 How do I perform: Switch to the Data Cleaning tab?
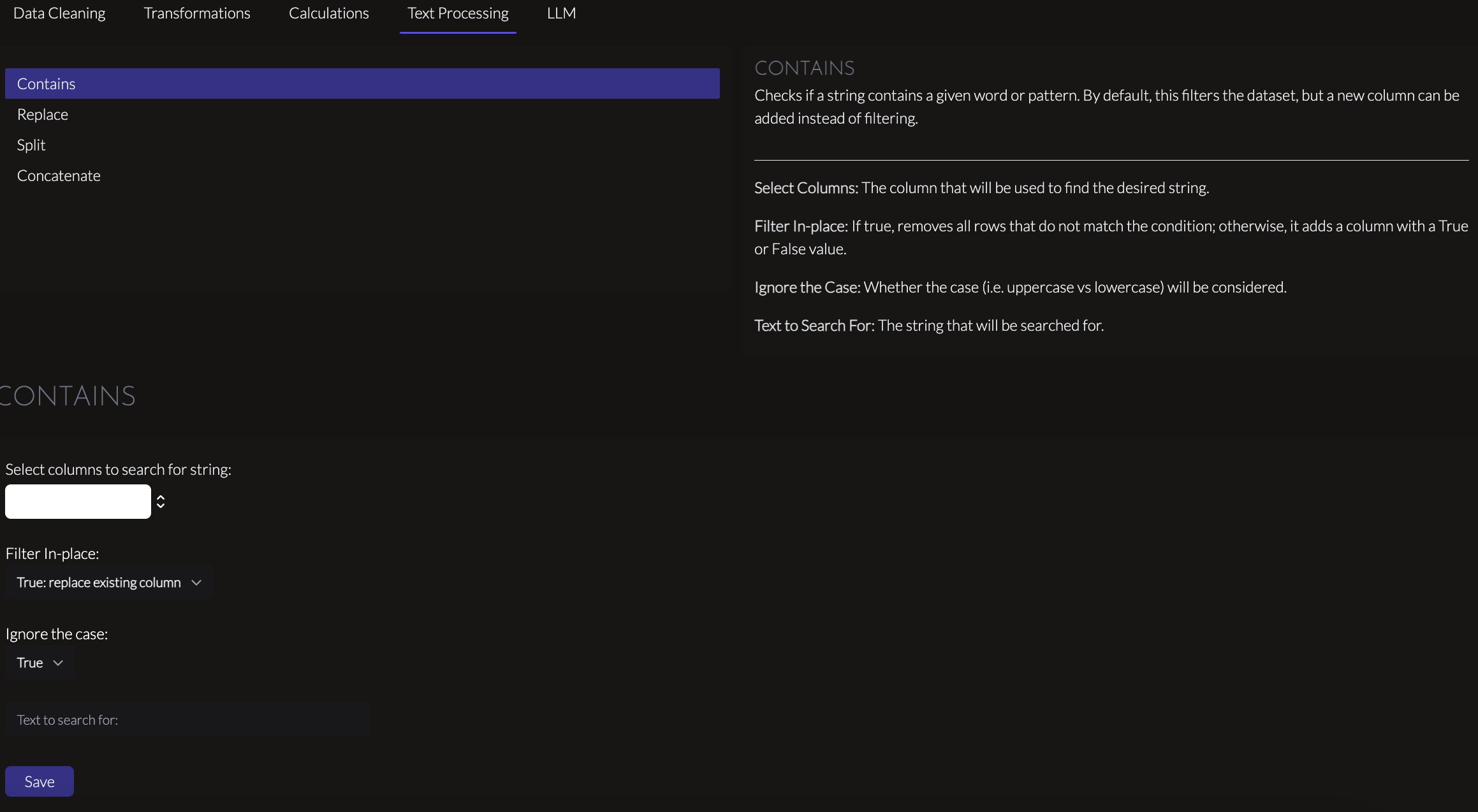point(59,13)
